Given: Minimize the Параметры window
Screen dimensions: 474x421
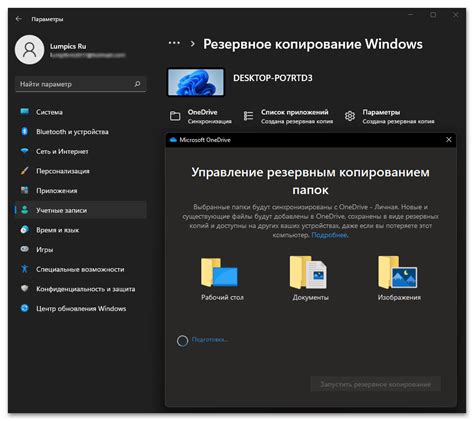Looking at the screenshot, I should click(x=411, y=15).
